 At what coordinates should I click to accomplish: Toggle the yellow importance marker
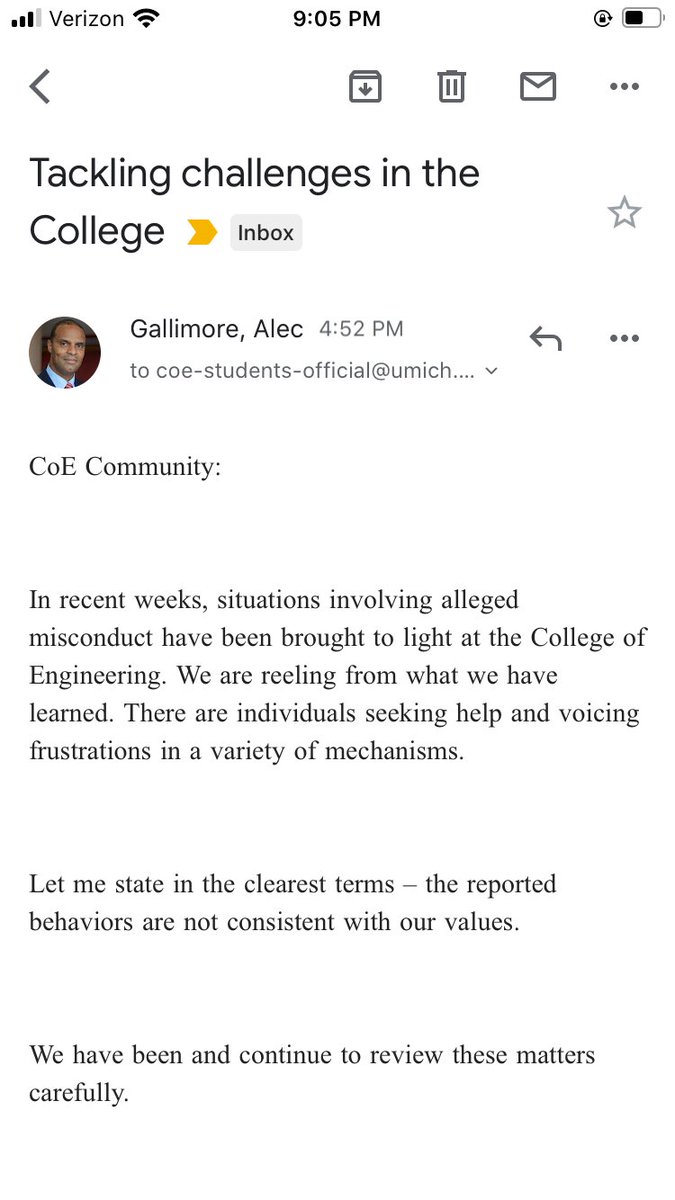(202, 233)
